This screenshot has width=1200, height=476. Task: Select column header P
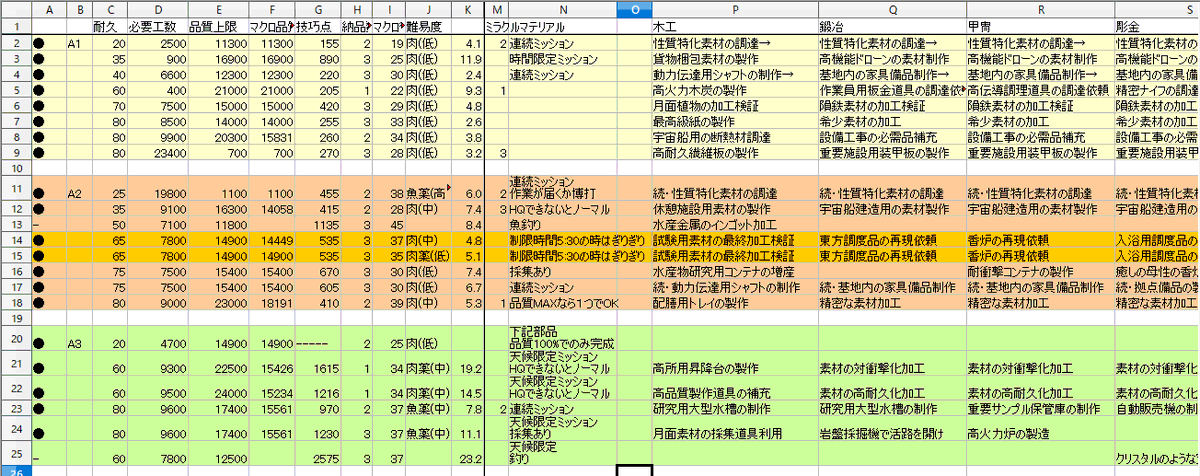click(733, 8)
